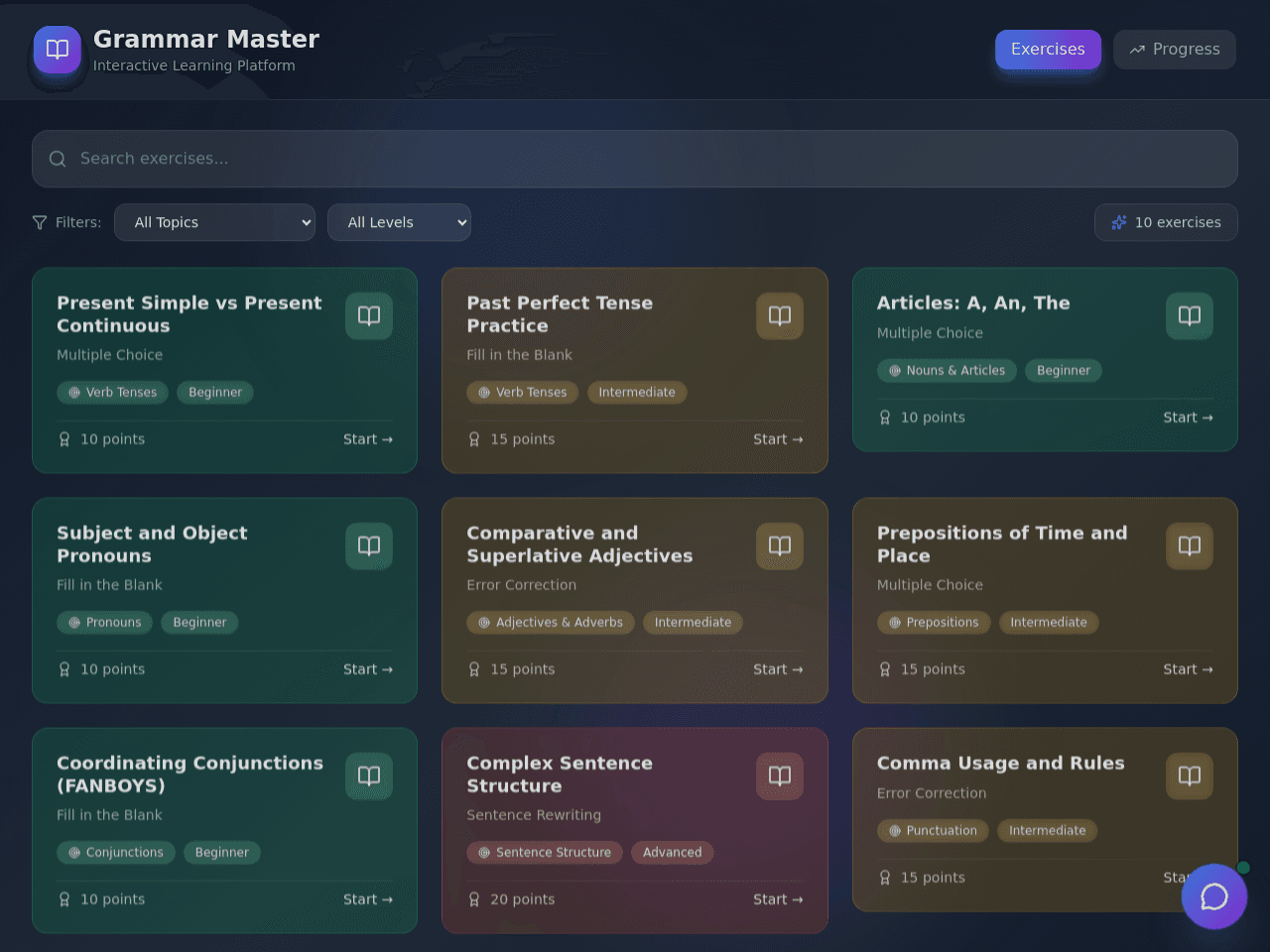Click the Adjectives & Adverbs topic tag

click(551, 623)
